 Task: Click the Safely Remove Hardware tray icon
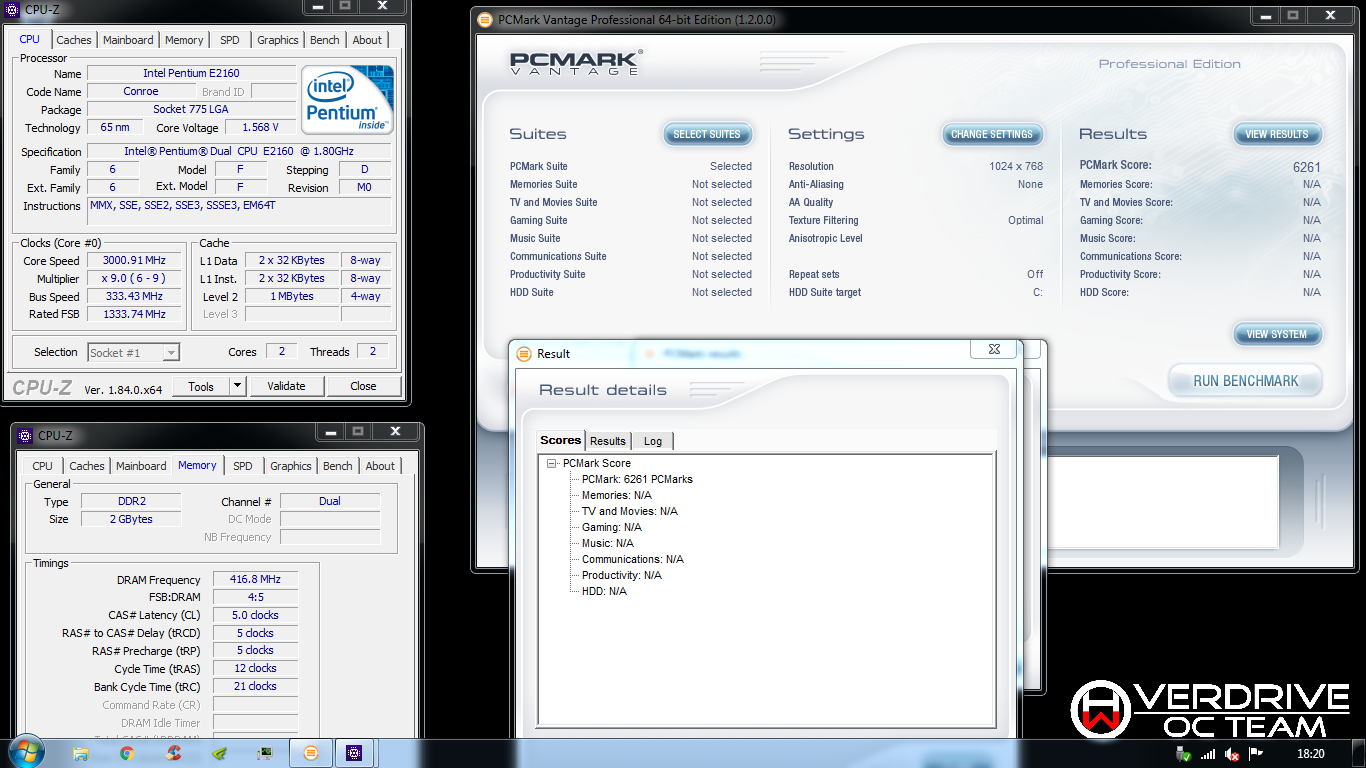click(1184, 754)
